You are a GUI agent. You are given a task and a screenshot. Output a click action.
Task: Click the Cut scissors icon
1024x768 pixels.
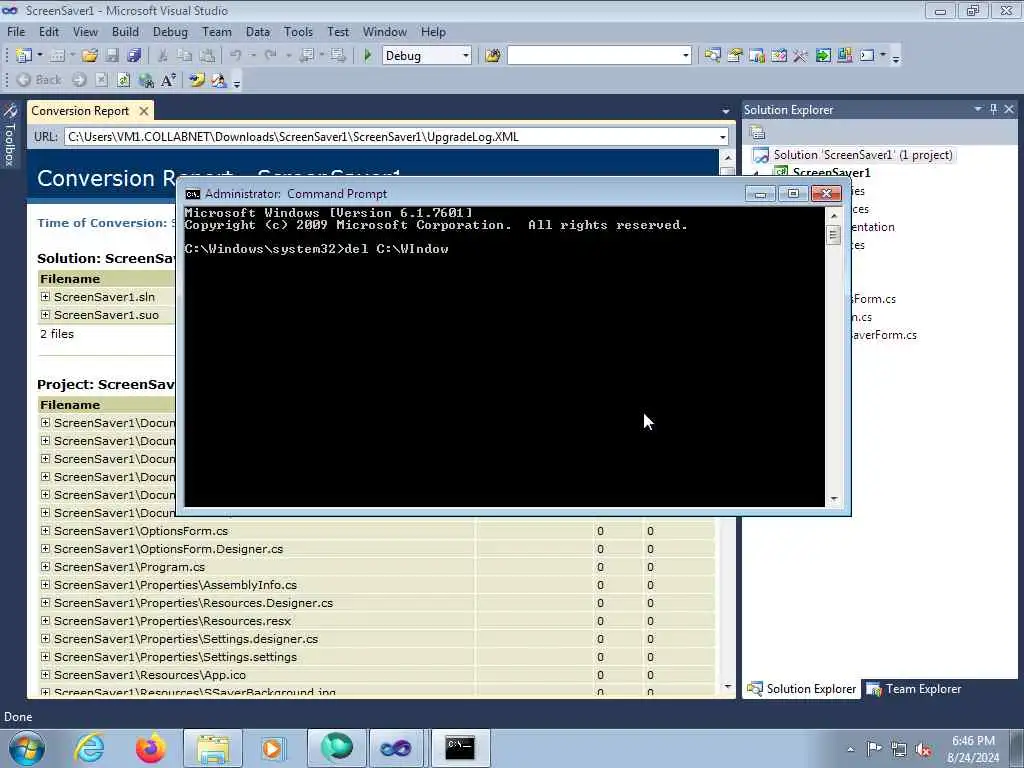pos(163,56)
